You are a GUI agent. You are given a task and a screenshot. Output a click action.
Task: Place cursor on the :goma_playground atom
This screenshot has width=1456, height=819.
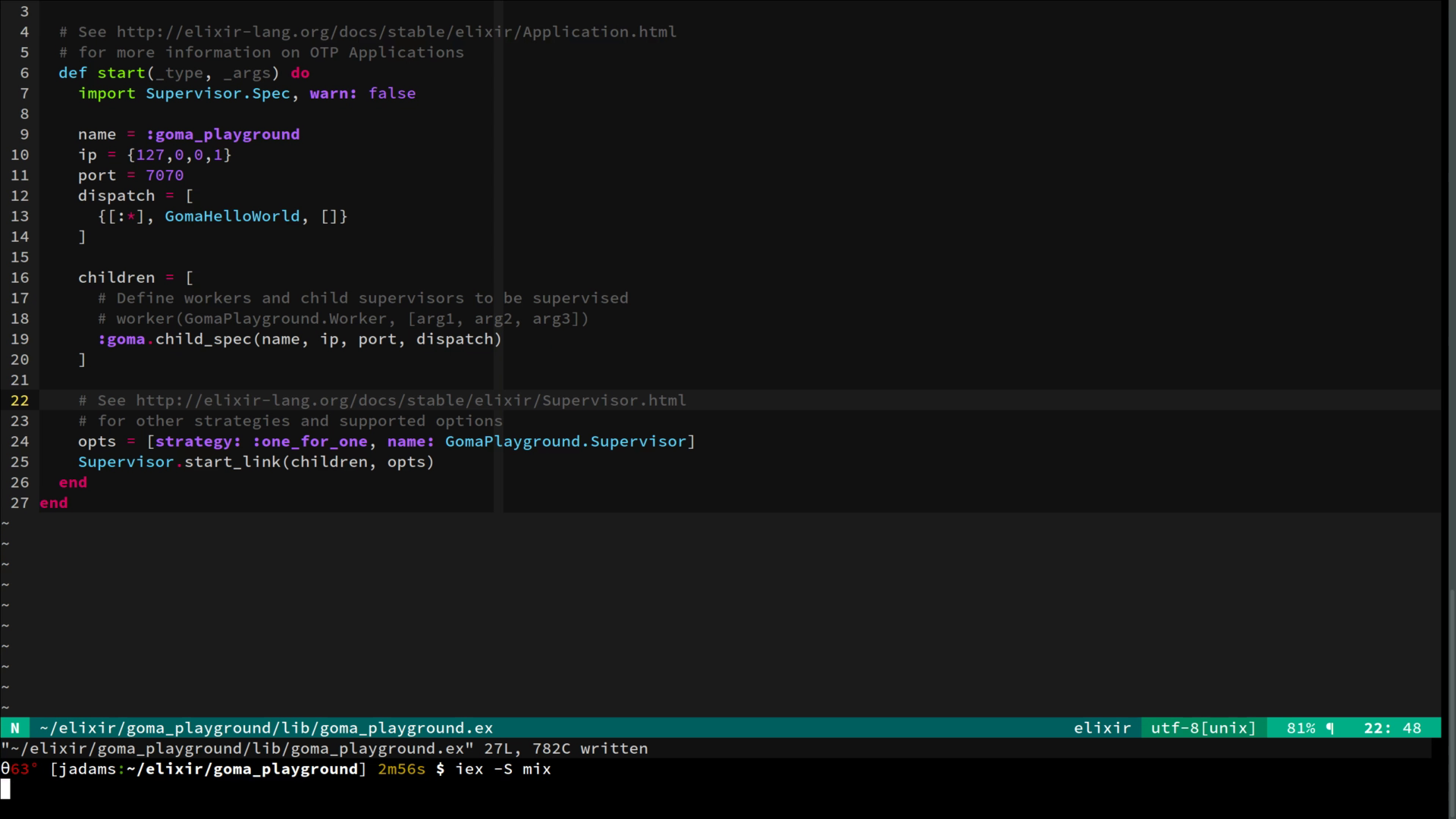(223, 134)
